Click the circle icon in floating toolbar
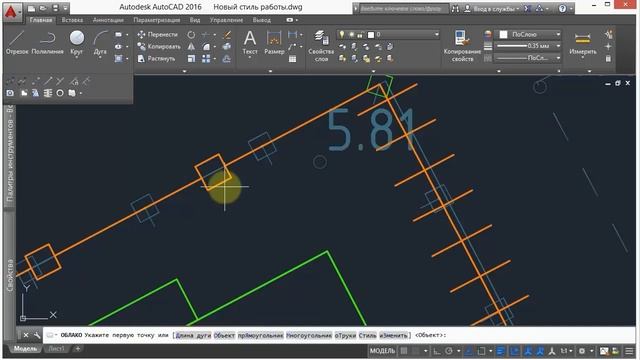Screen dimensions: 640x360 (x=60, y=93)
